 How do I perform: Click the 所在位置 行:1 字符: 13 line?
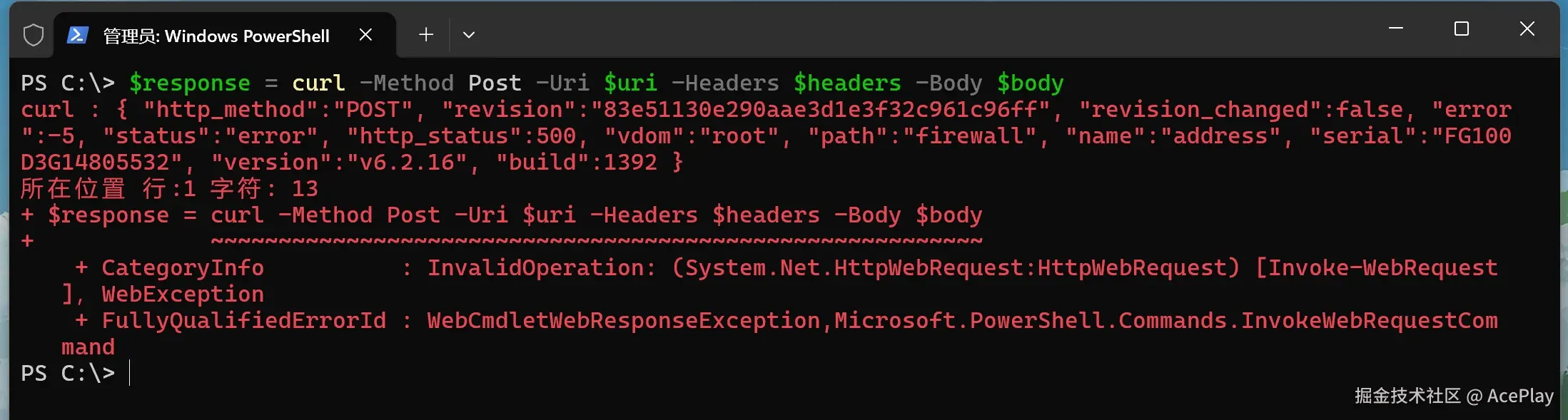coord(169,189)
